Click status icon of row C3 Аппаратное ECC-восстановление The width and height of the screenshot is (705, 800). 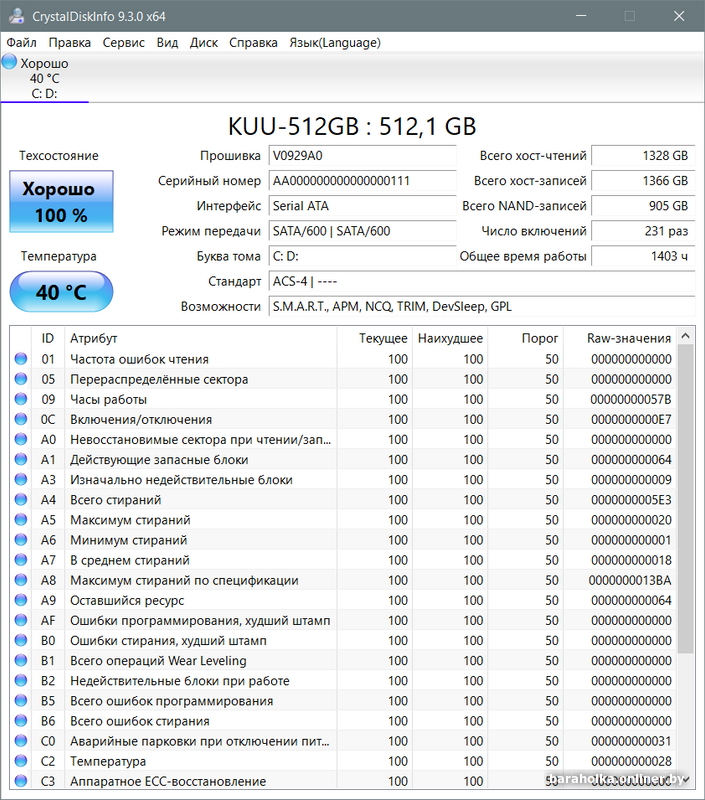[21, 781]
